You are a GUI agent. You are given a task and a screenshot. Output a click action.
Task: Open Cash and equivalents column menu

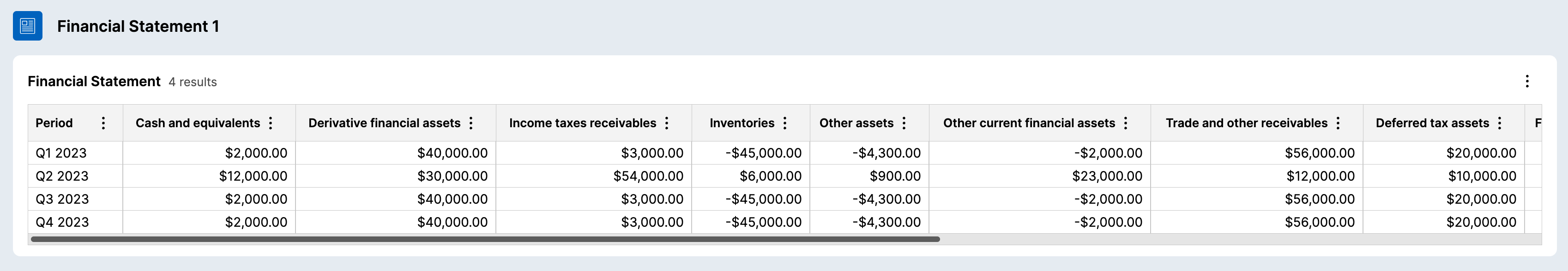coord(271,124)
